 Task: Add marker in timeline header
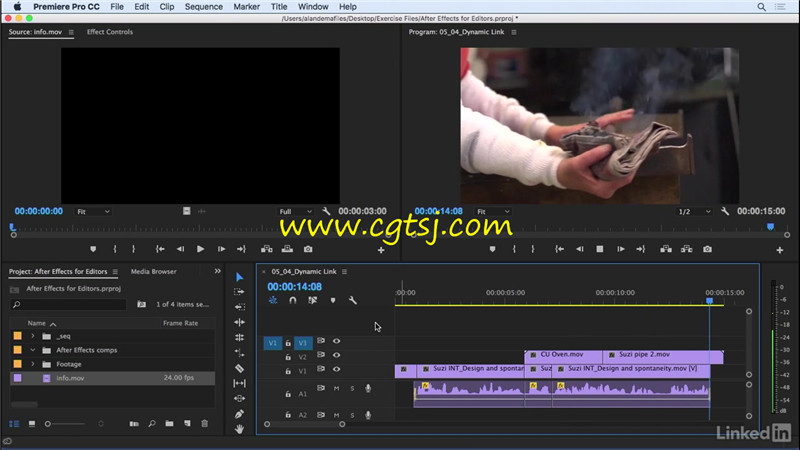click(333, 301)
